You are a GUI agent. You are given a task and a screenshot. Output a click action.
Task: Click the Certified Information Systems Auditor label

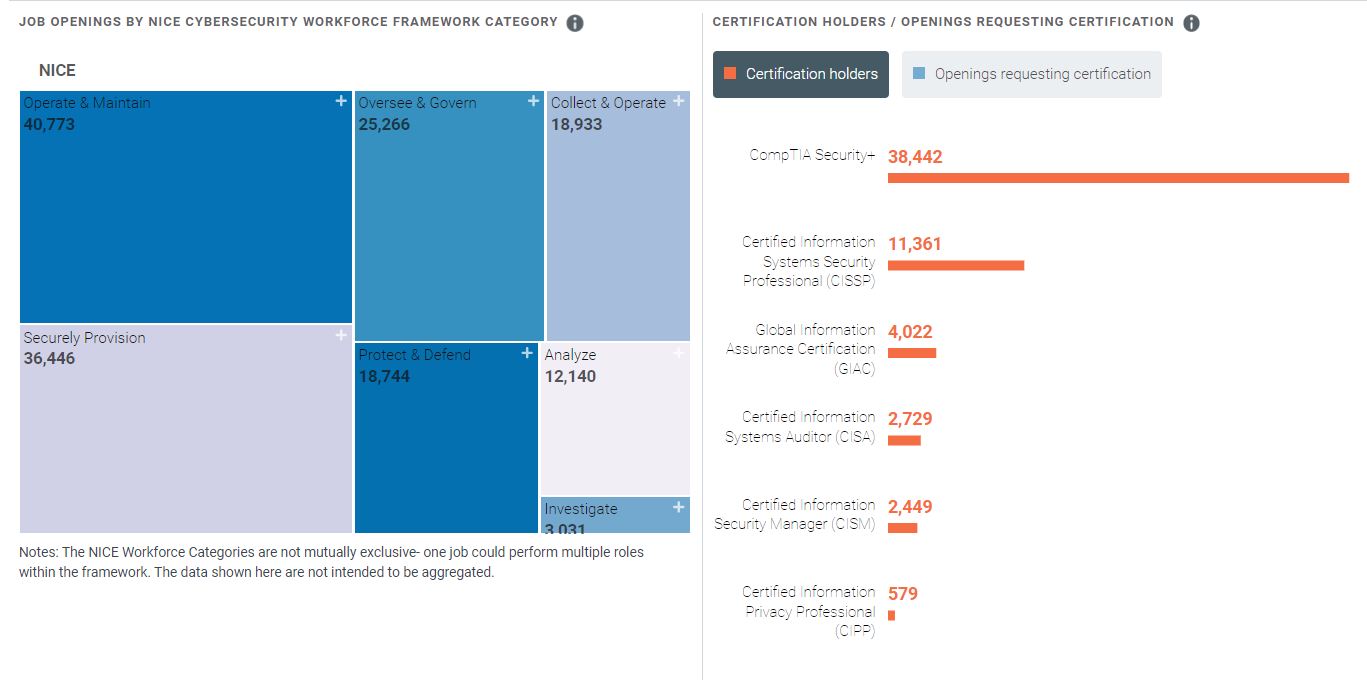tap(800, 427)
